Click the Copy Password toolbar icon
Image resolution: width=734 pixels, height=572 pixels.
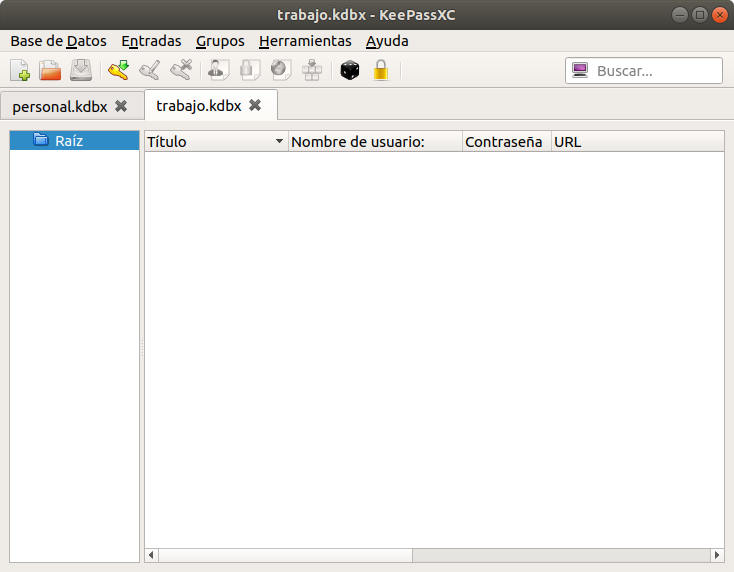click(250, 70)
